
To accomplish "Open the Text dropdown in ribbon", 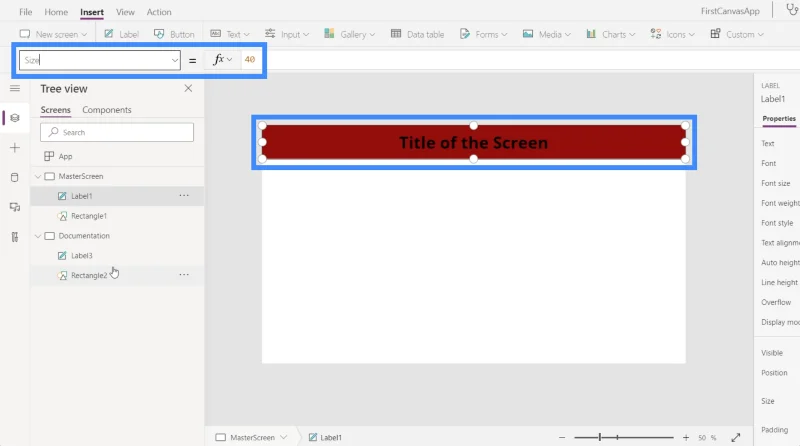I will click(230, 34).
